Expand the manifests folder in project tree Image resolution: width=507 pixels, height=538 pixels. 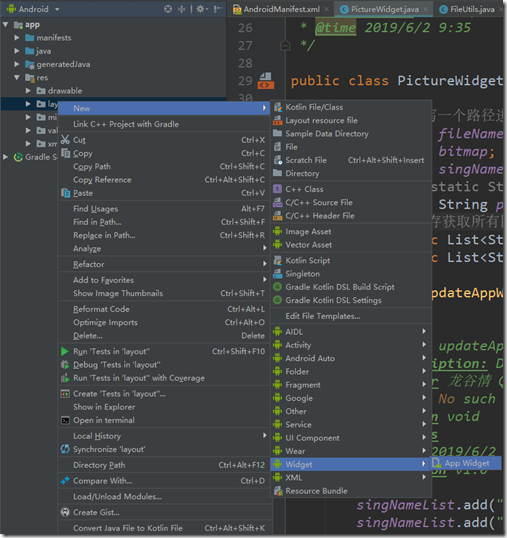click(16, 37)
